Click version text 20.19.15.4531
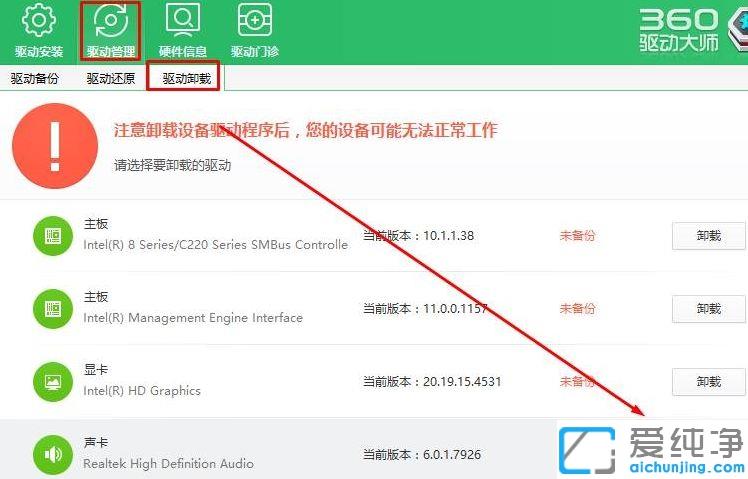The image size is (748, 479). coord(462,382)
